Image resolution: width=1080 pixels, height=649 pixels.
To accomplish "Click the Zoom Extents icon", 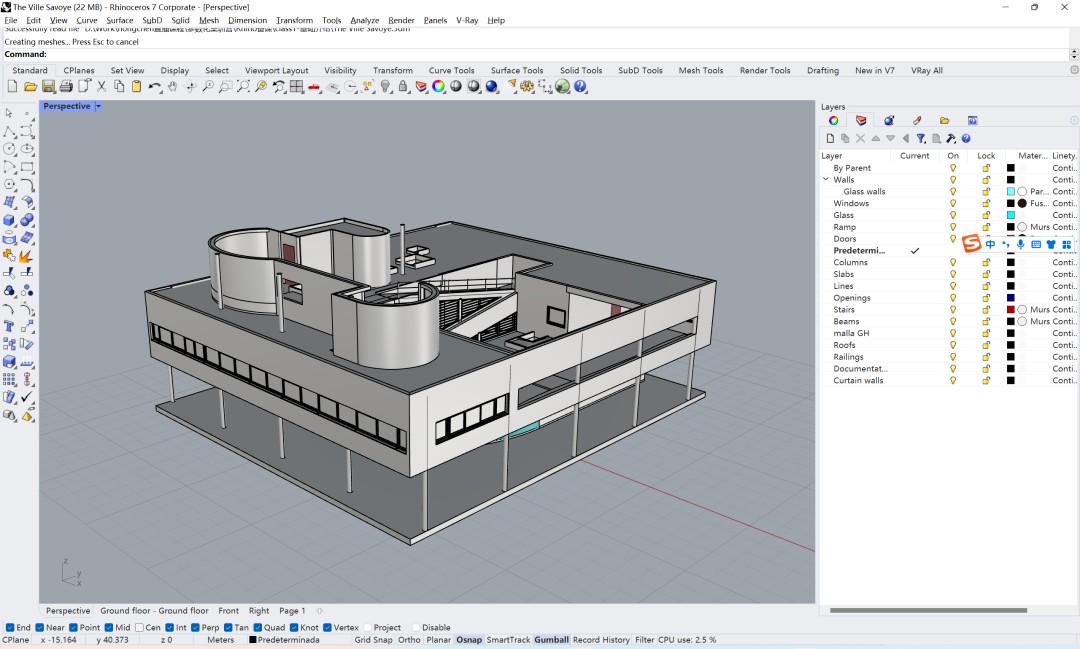I will 243,86.
